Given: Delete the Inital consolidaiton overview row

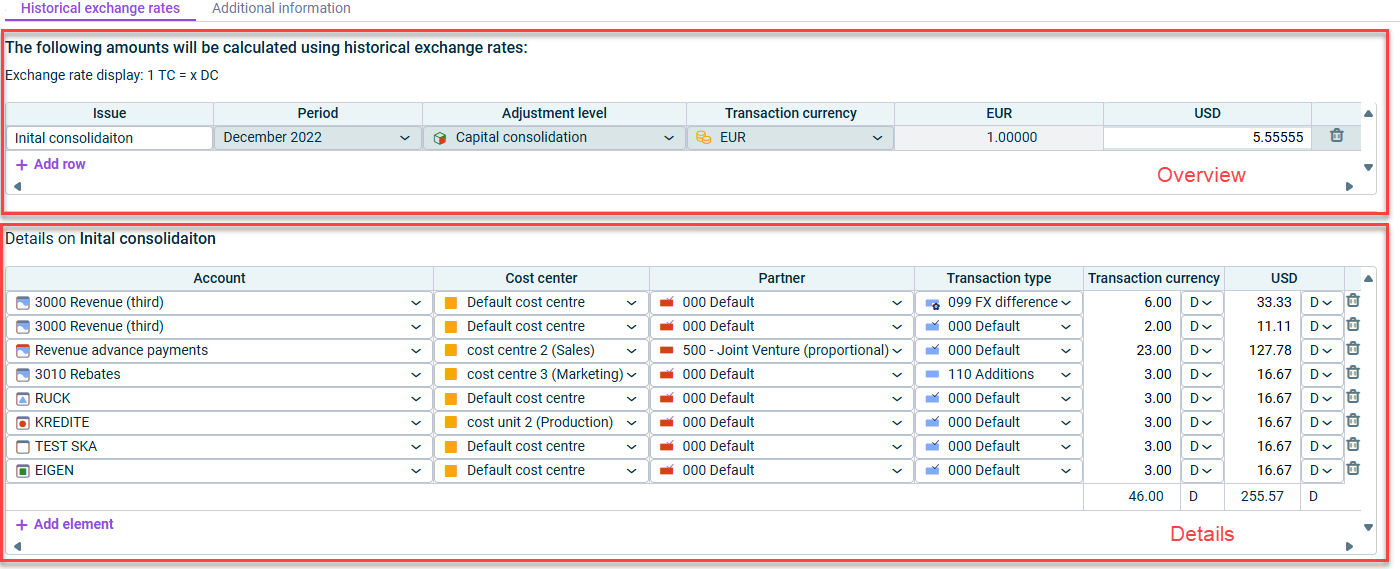Looking at the screenshot, I should click(1336, 136).
